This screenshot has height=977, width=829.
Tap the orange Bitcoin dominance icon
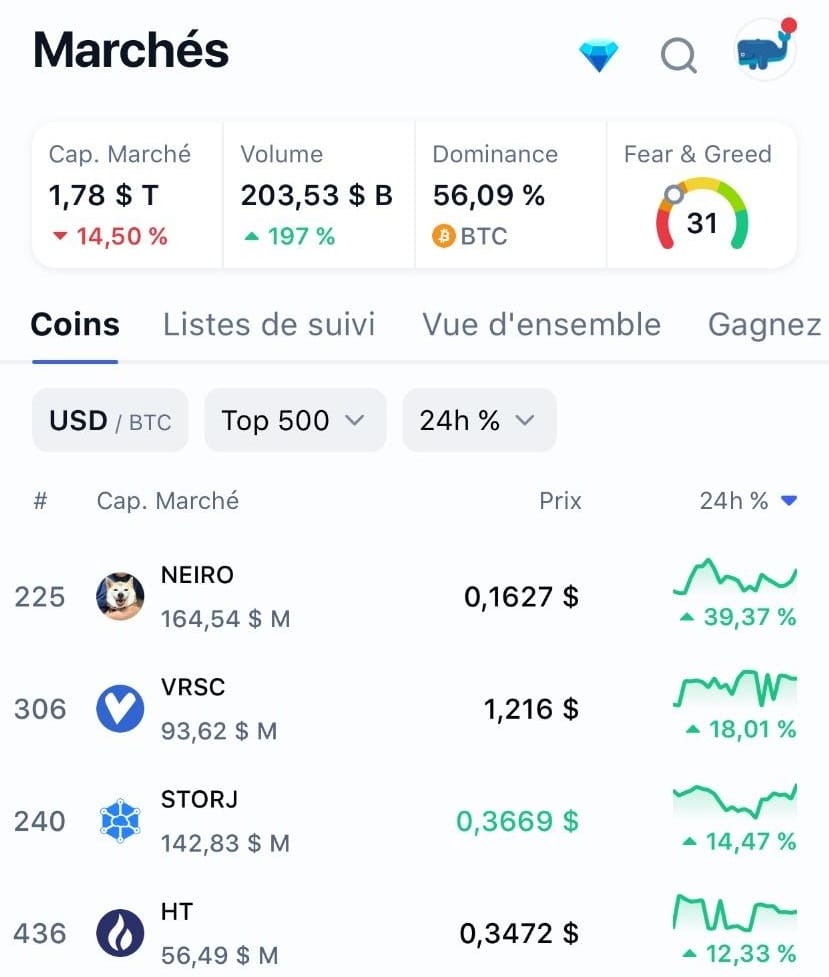click(444, 236)
